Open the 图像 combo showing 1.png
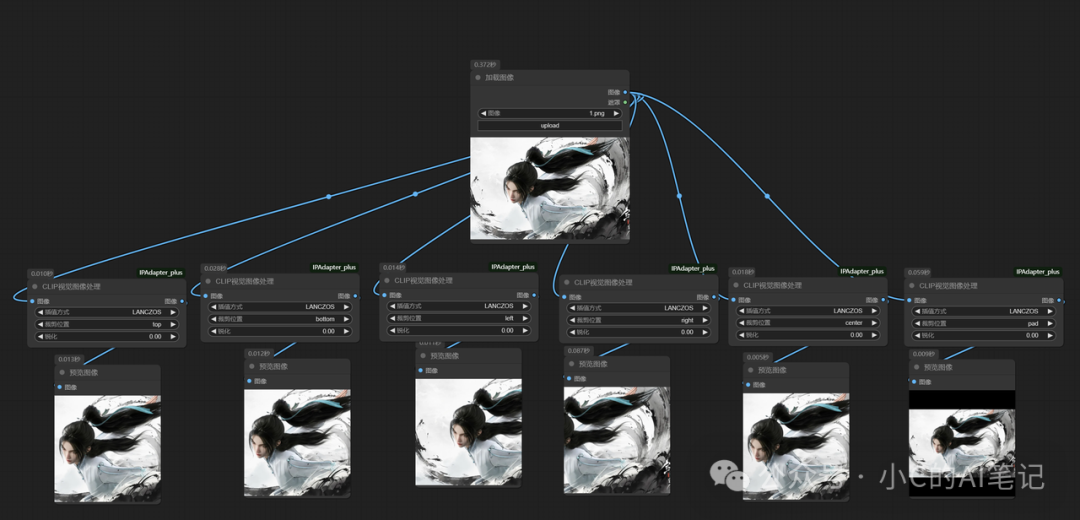Screen dimensions: 1080x520 point(550,113)
